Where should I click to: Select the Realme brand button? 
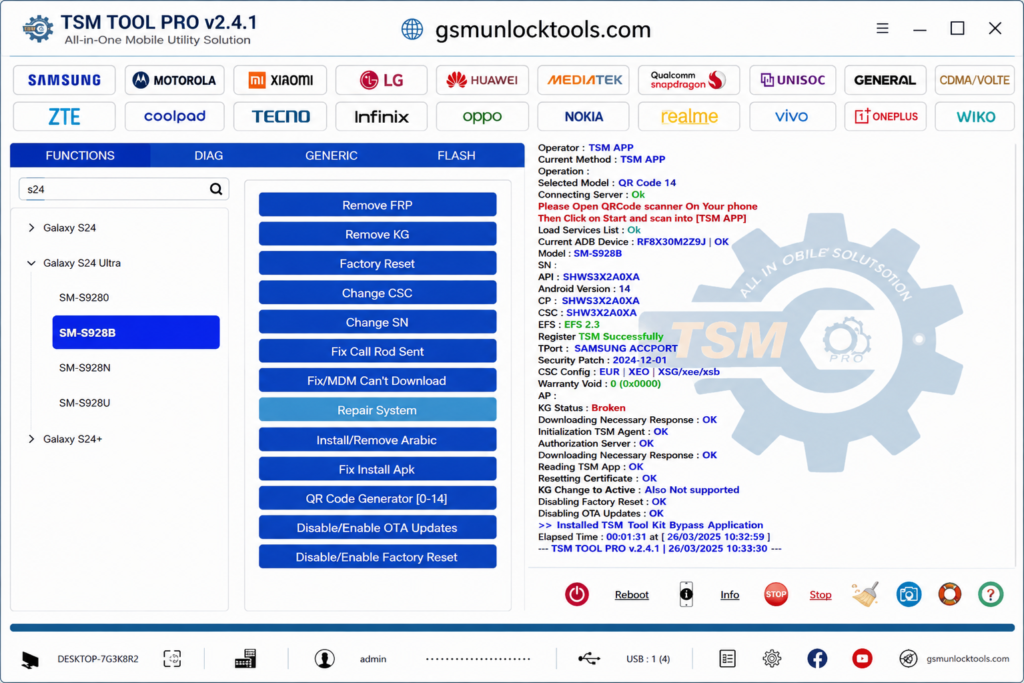pyautogui.click(x=688, y=116)
